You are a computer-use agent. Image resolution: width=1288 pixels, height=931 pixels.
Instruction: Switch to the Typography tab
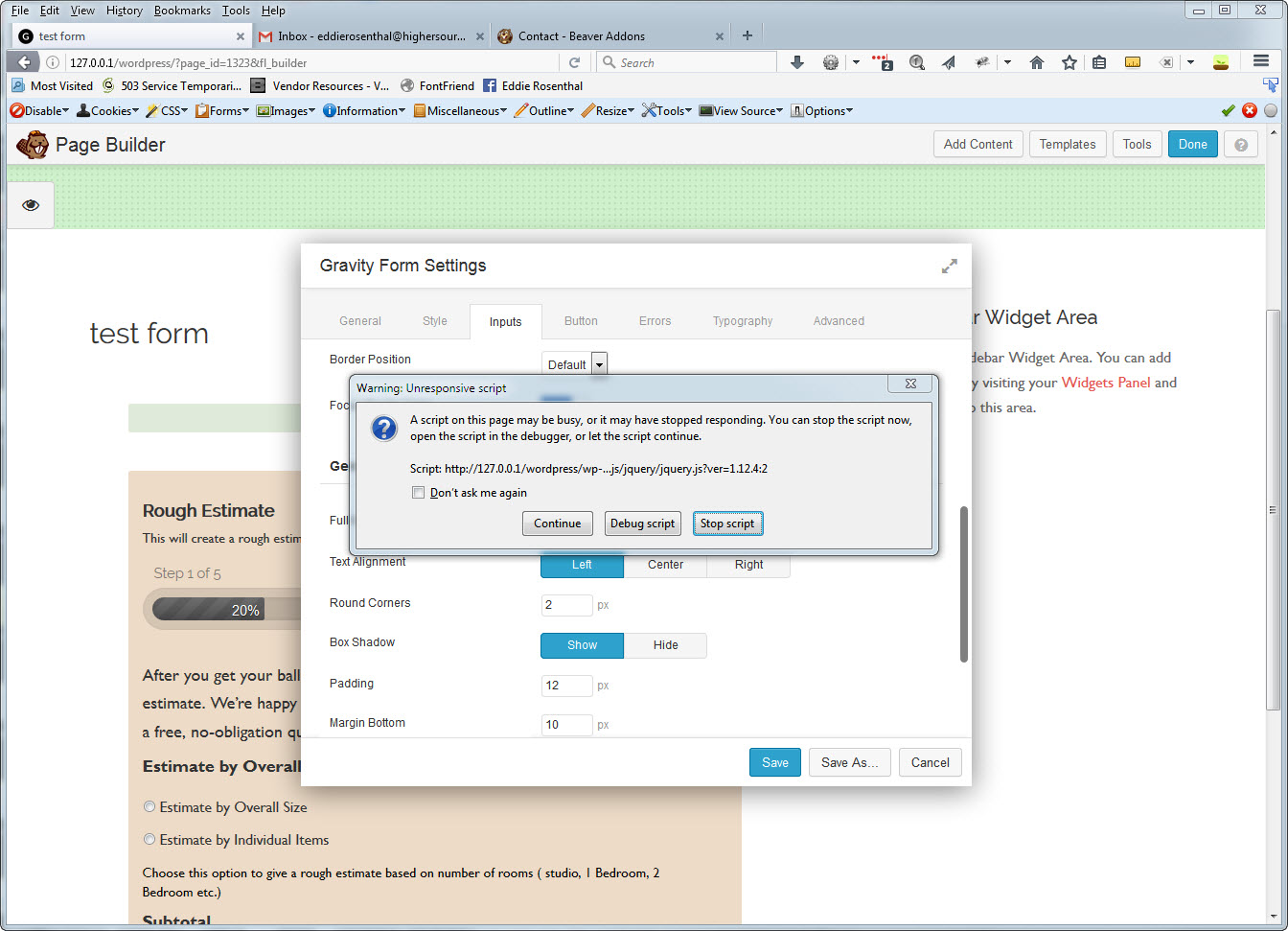[x=743, y=321]
